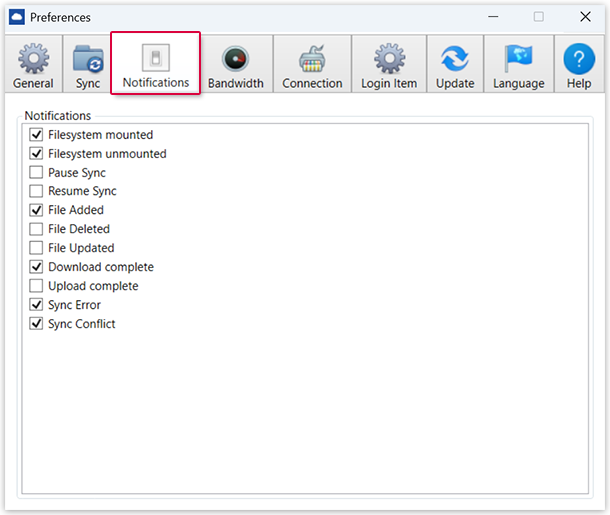Uncheck the Filesystem unmounted checkbox

pyautogui.click(x=37, y=154)
